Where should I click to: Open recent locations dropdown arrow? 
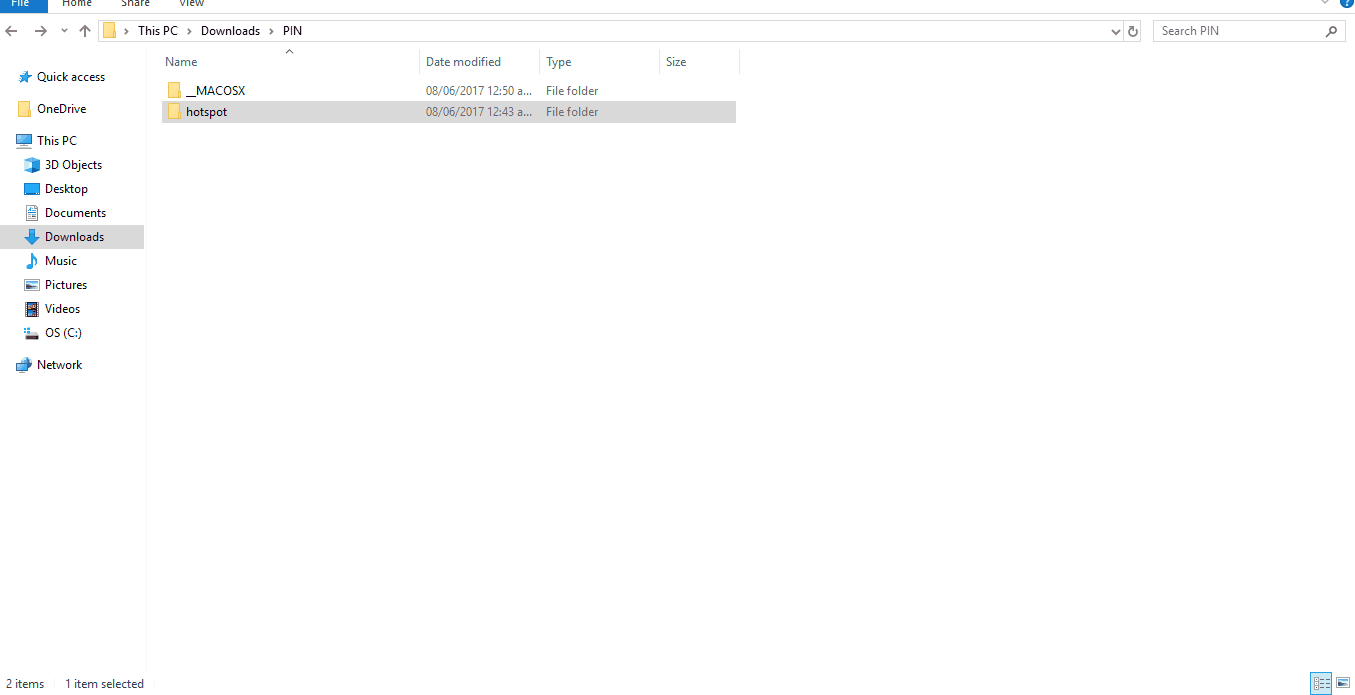point(64,31)
